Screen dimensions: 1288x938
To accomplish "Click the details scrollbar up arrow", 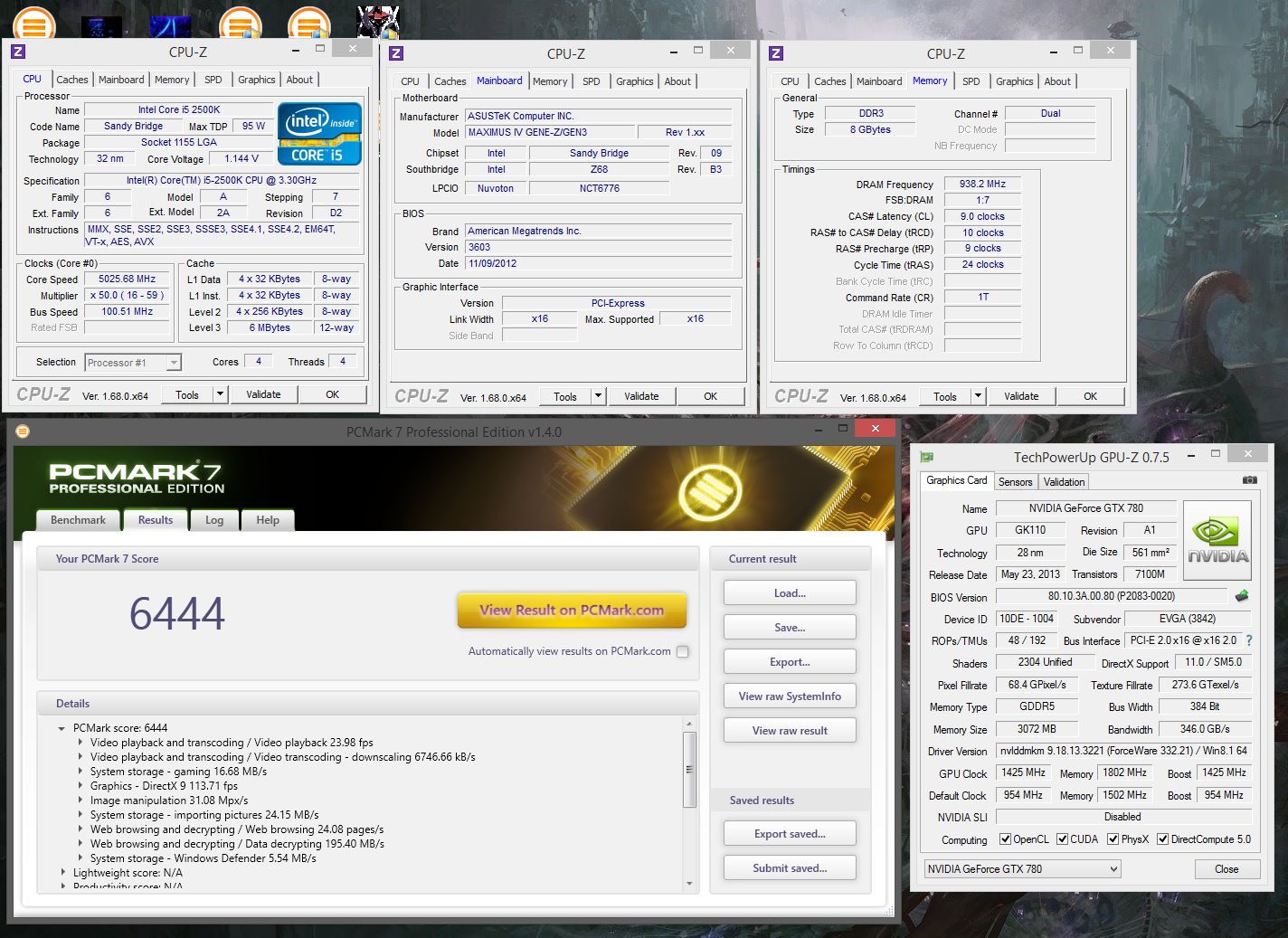I will point(689,725).
